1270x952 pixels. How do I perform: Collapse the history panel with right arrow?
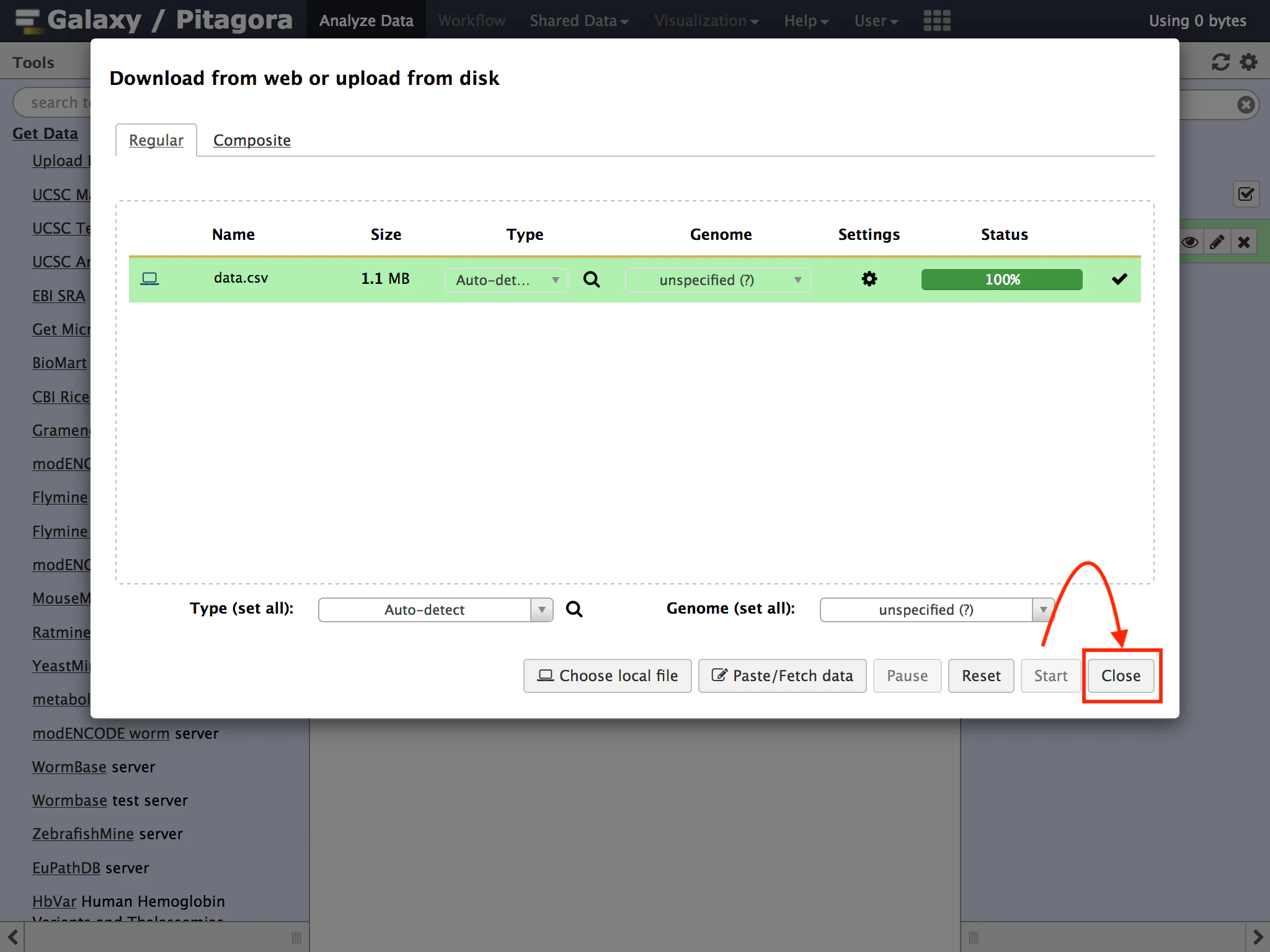tap(1258, 937)
